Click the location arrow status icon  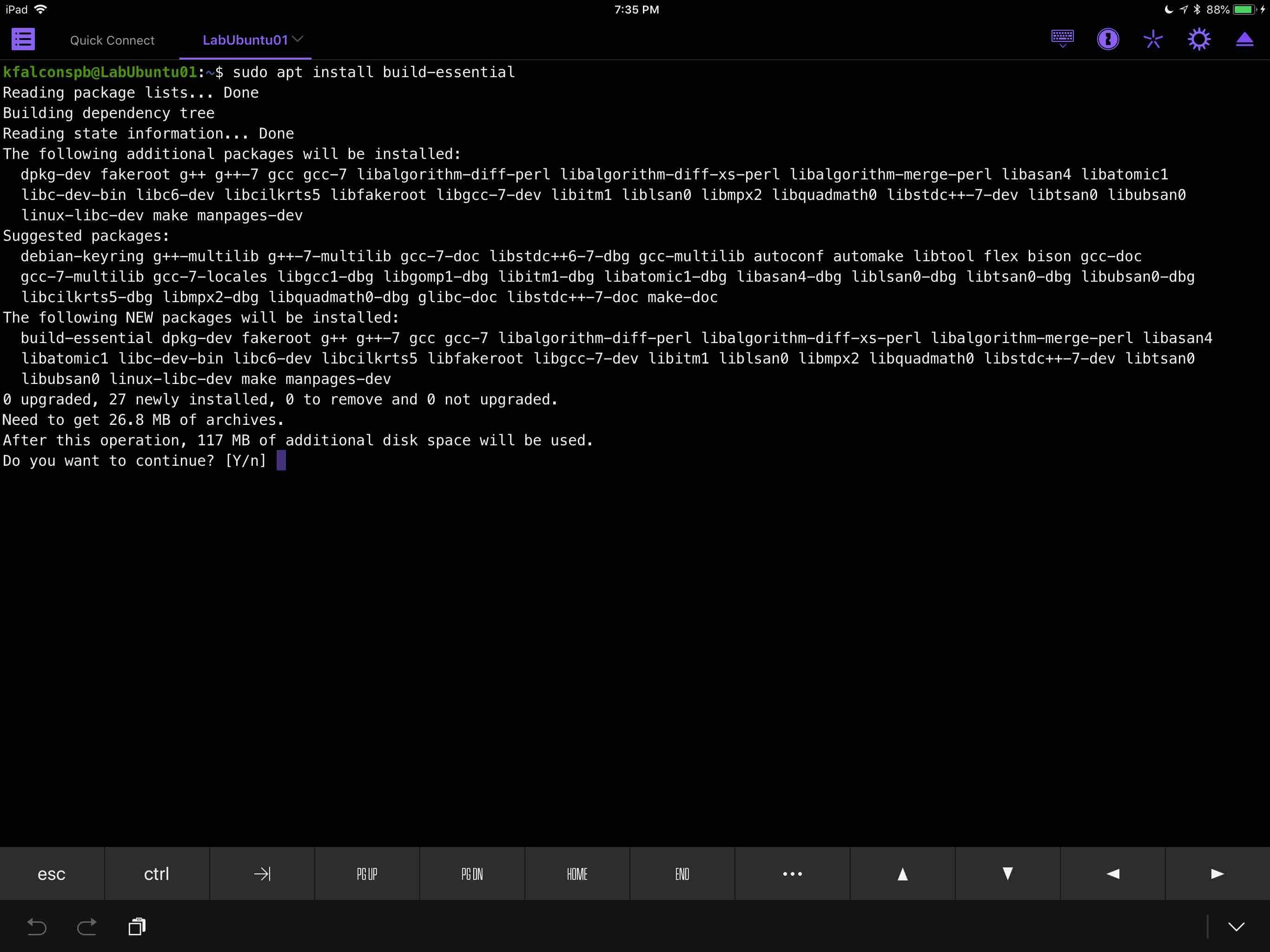click(x=1184, y=9)
